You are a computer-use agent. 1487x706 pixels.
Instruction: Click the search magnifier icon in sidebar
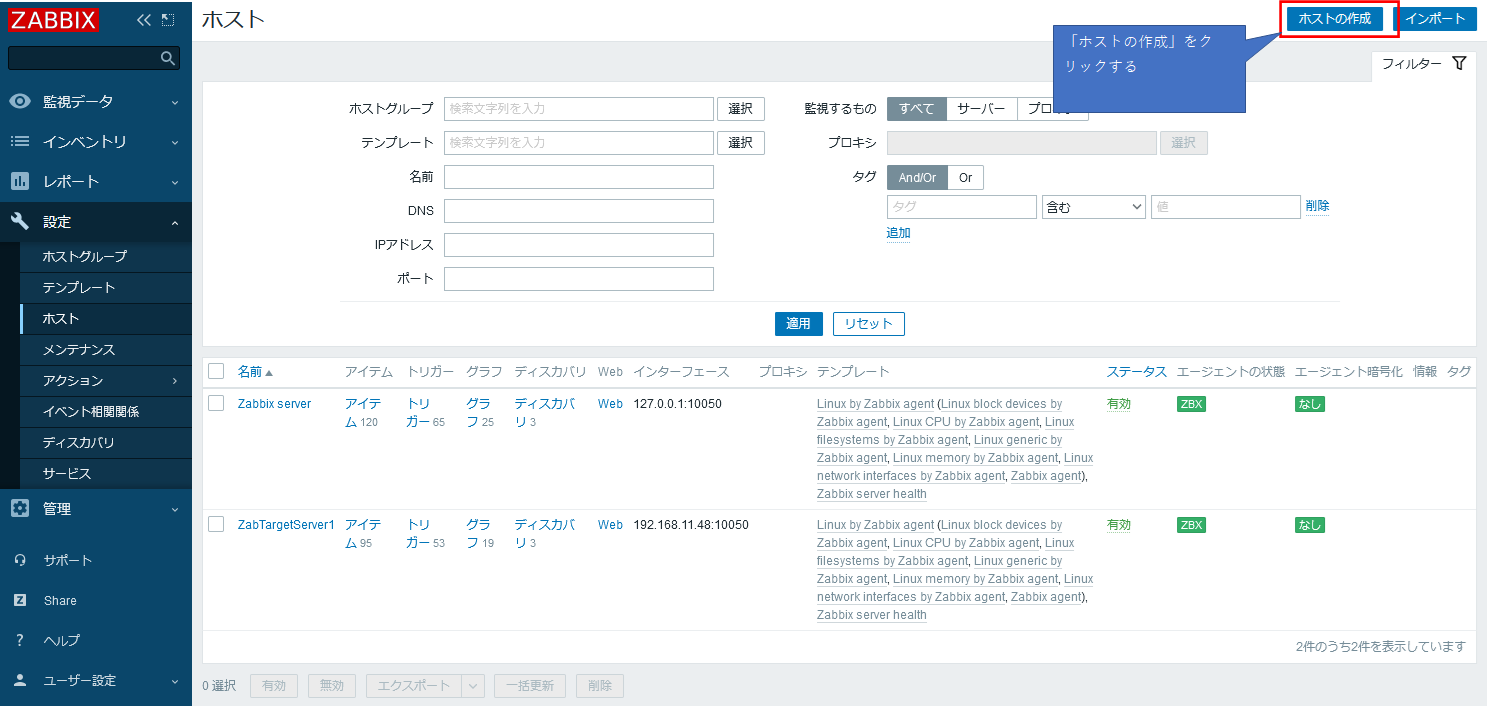168,58
